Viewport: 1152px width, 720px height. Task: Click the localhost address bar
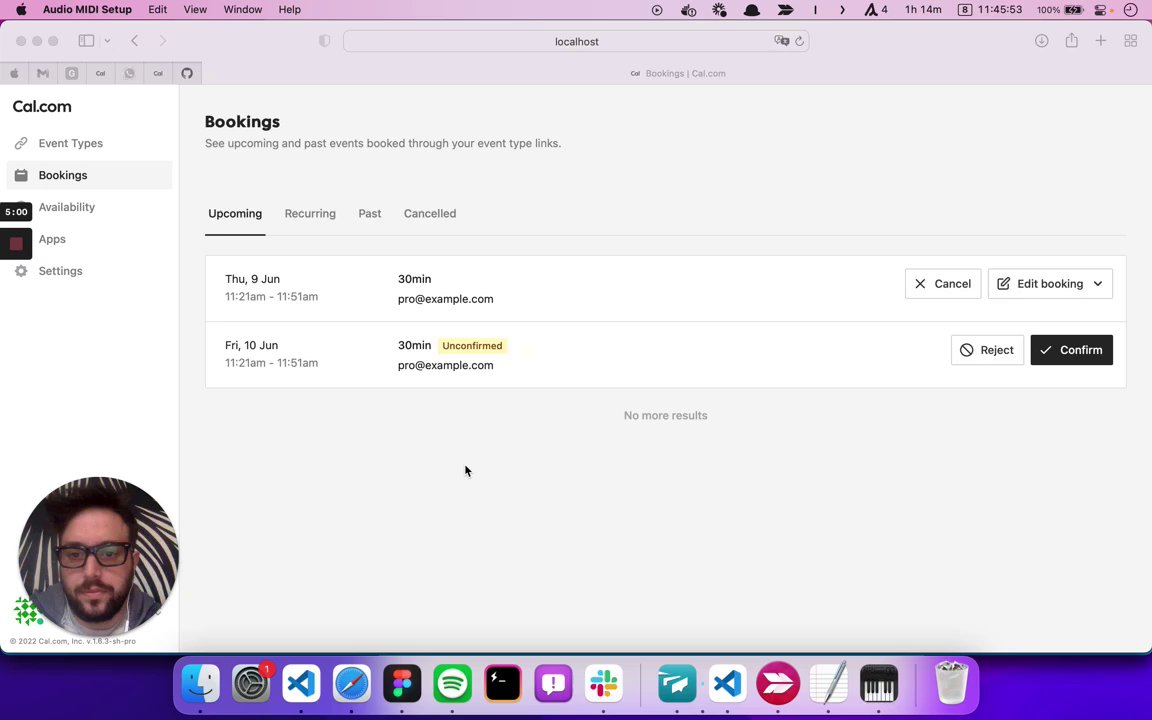coord(576,41)
